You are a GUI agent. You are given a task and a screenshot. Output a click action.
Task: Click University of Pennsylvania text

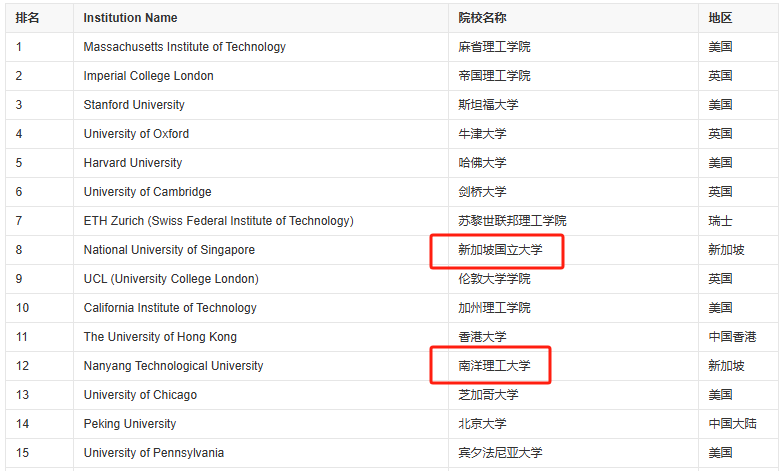[x=154, y=453]
